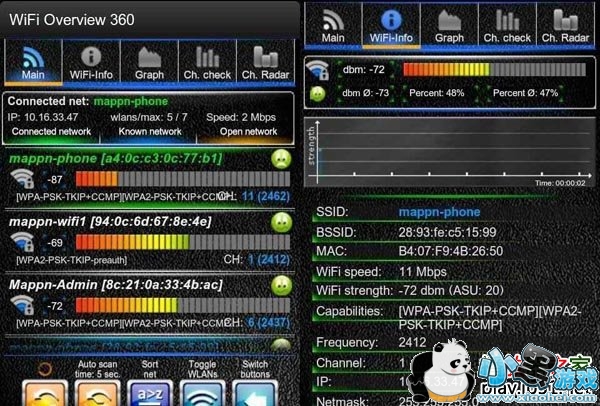This screenshot has width=600, height=406.
Task: Click channel 1 (2412) value
Action: [269, 260]
